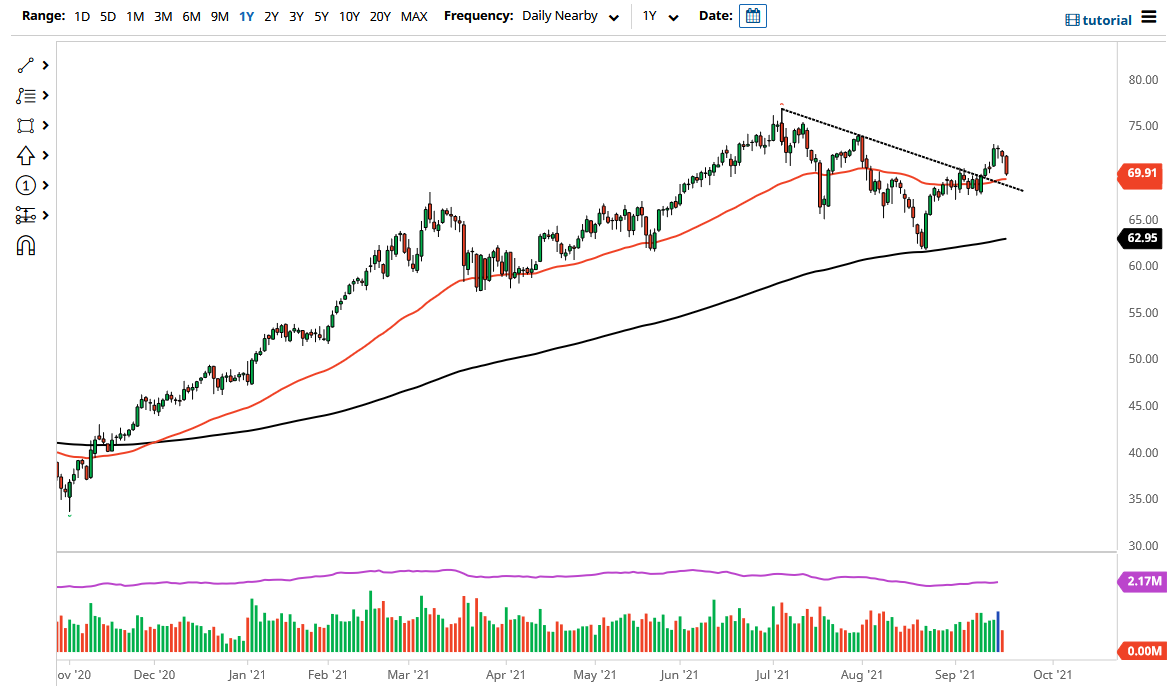
Task: Select the rectangle drawing tool
Action: 26,125
